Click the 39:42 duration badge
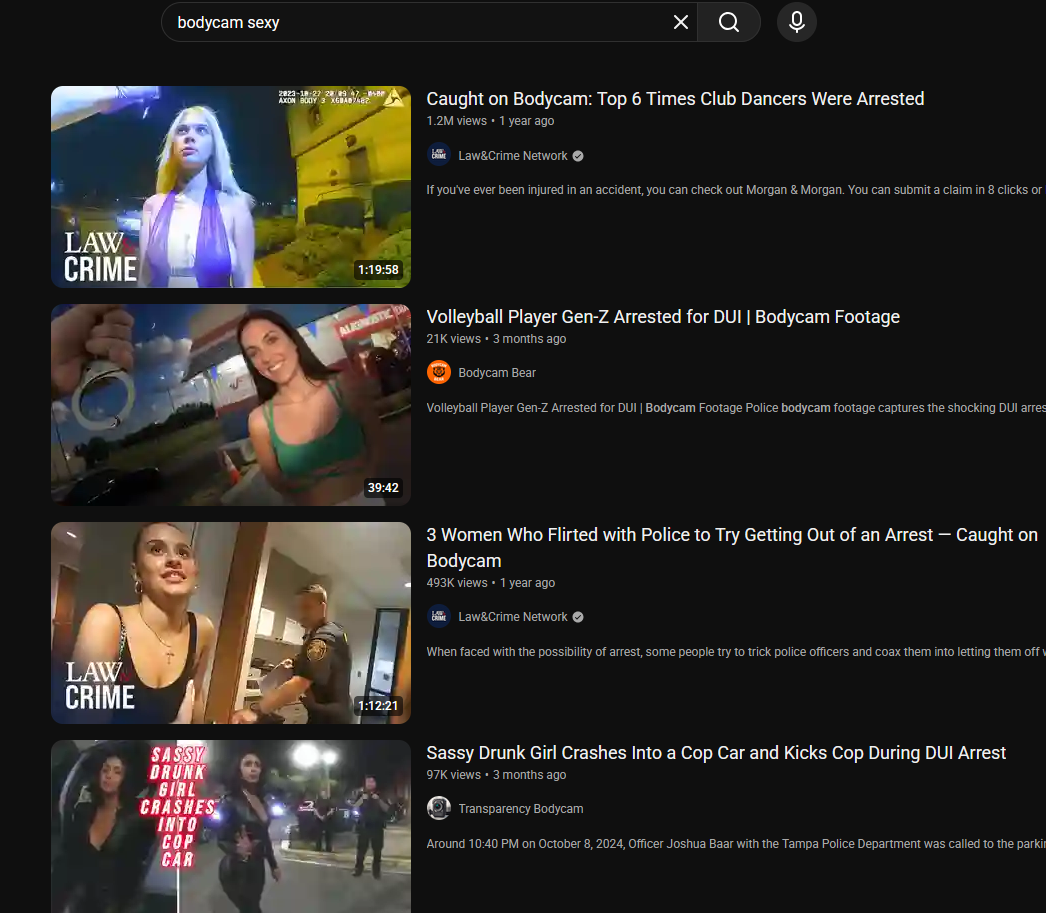 coord(383,488)
